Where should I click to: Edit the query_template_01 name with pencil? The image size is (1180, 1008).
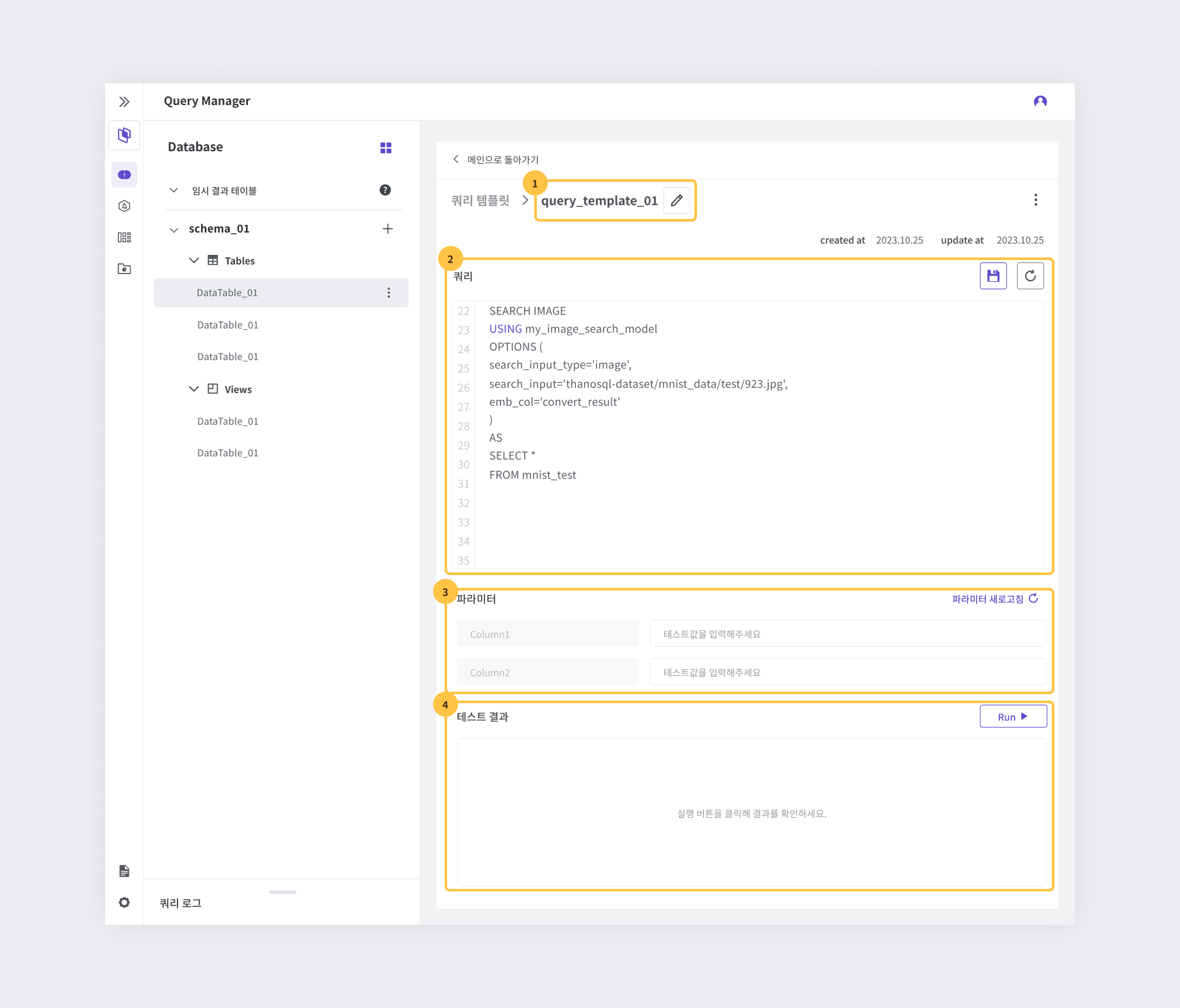click(x=676, y=200)
